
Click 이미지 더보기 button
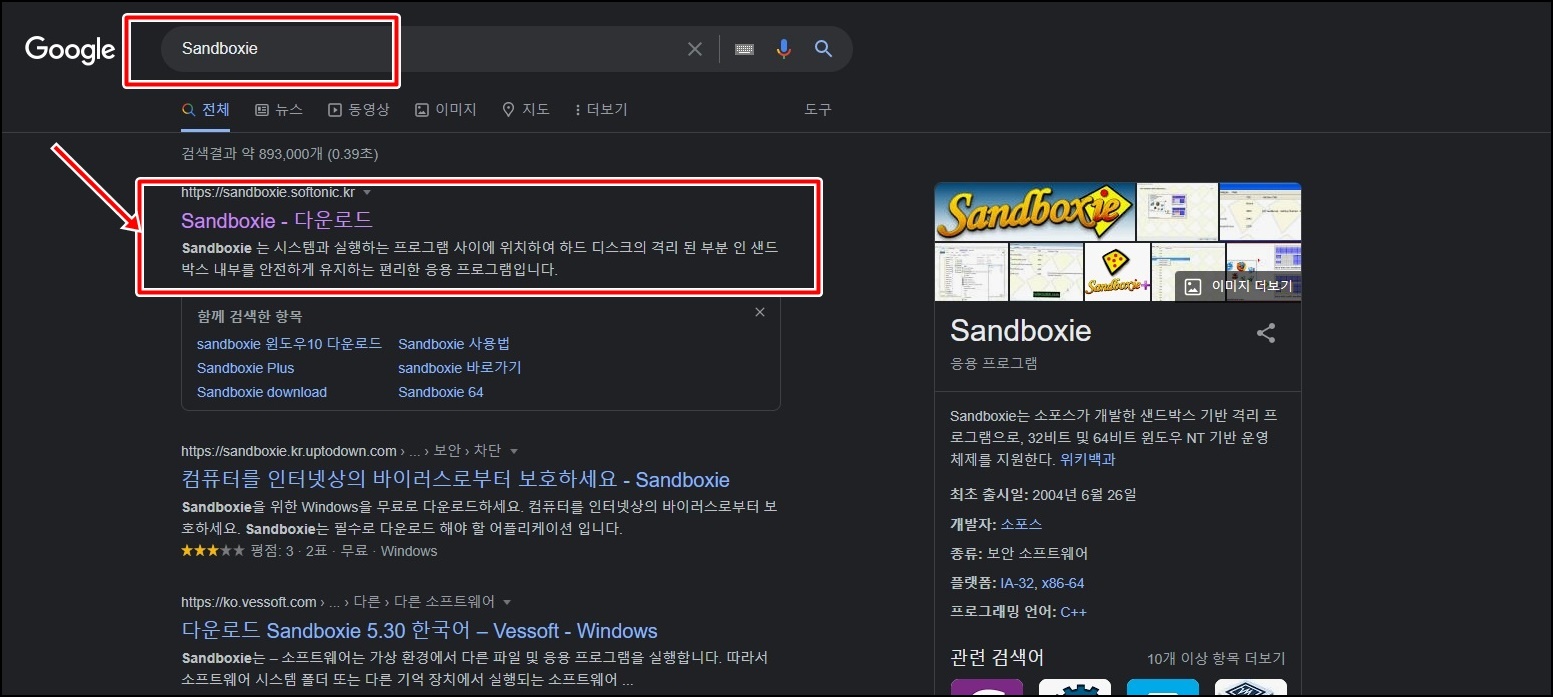click(1238, 286)
